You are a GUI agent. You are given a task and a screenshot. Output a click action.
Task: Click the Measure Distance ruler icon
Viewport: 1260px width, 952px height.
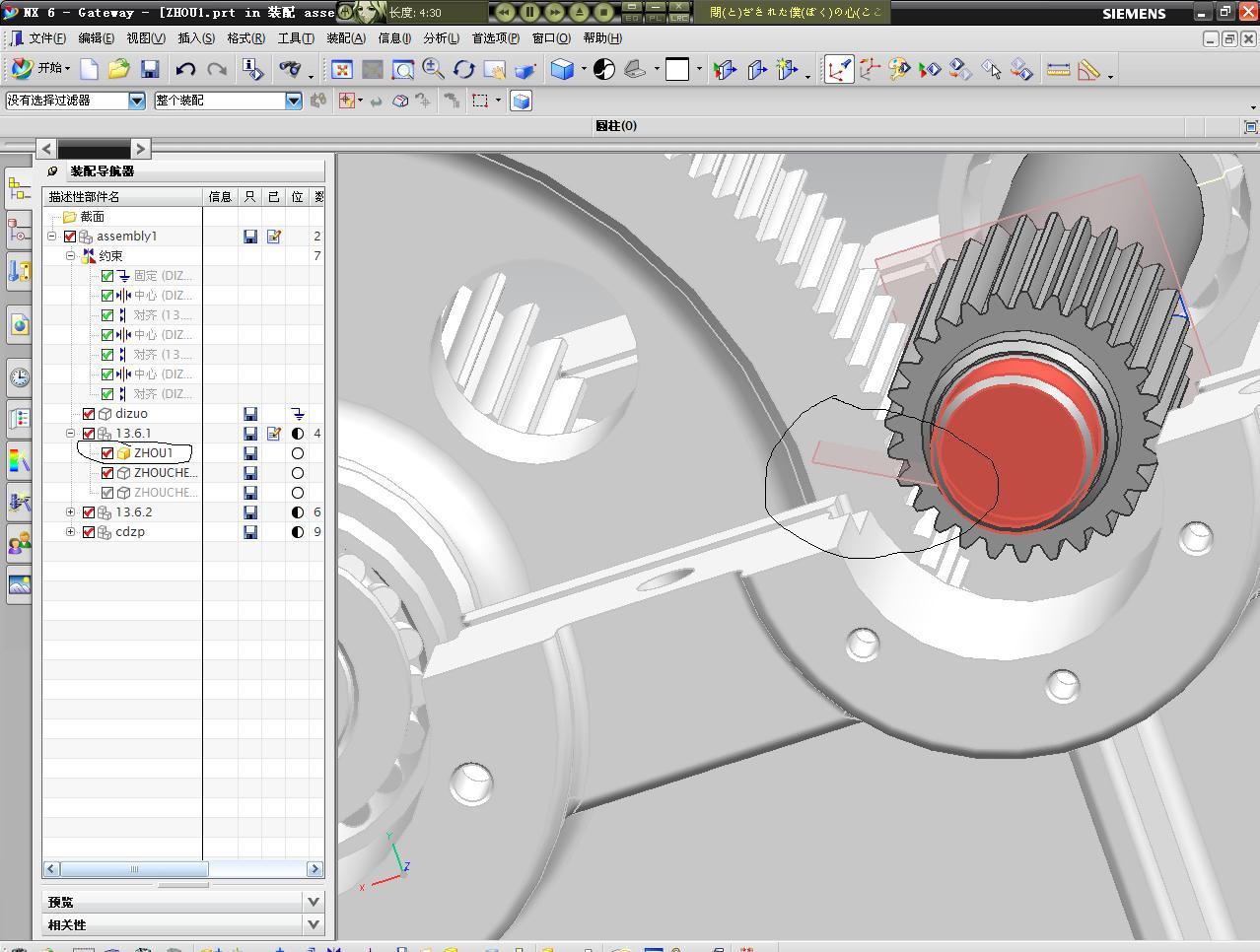(x=1058, y=69)
